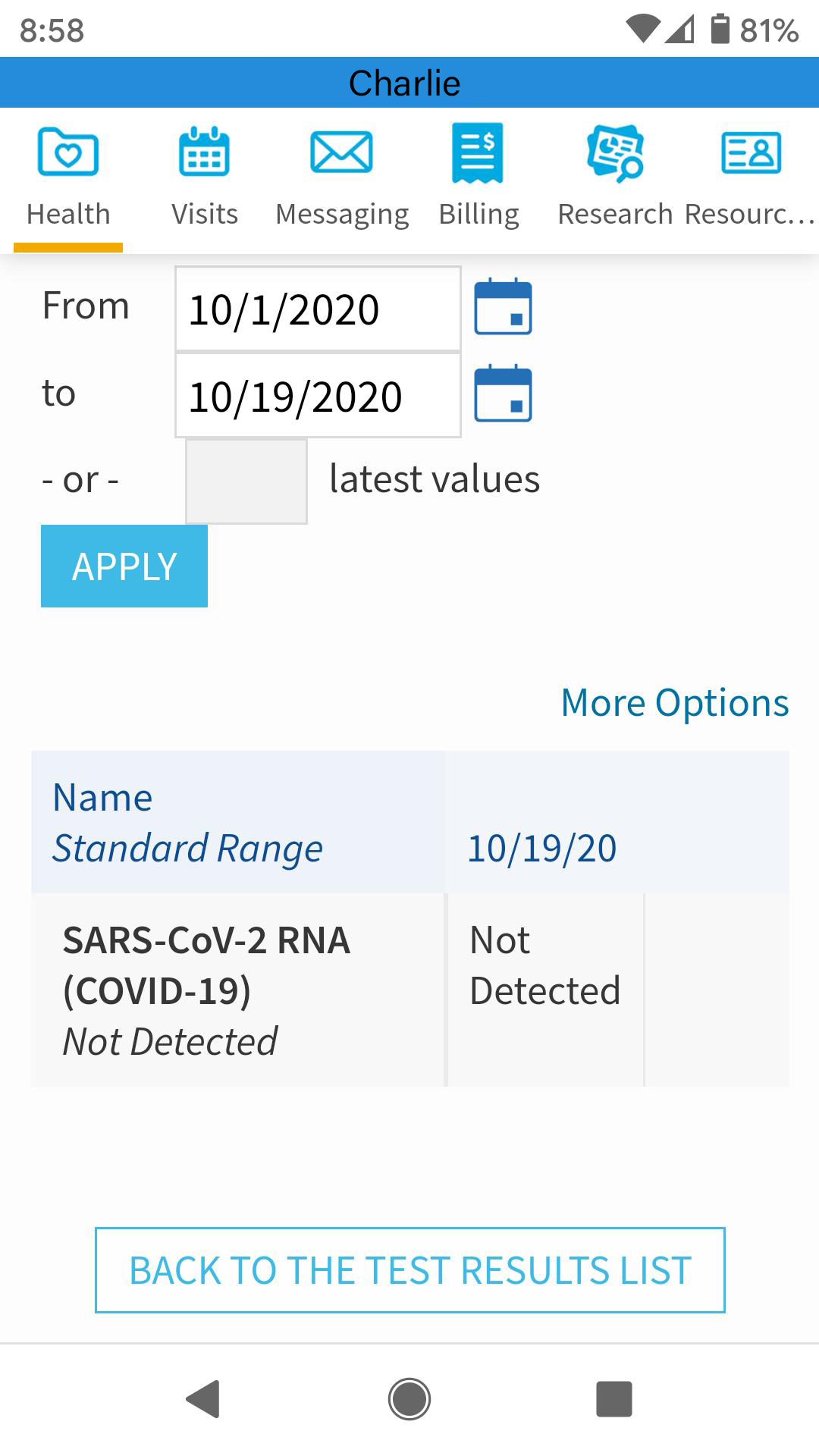The image size is (819, 1456).
Task: Open the Resources card icon
Action: pos(751,152)
